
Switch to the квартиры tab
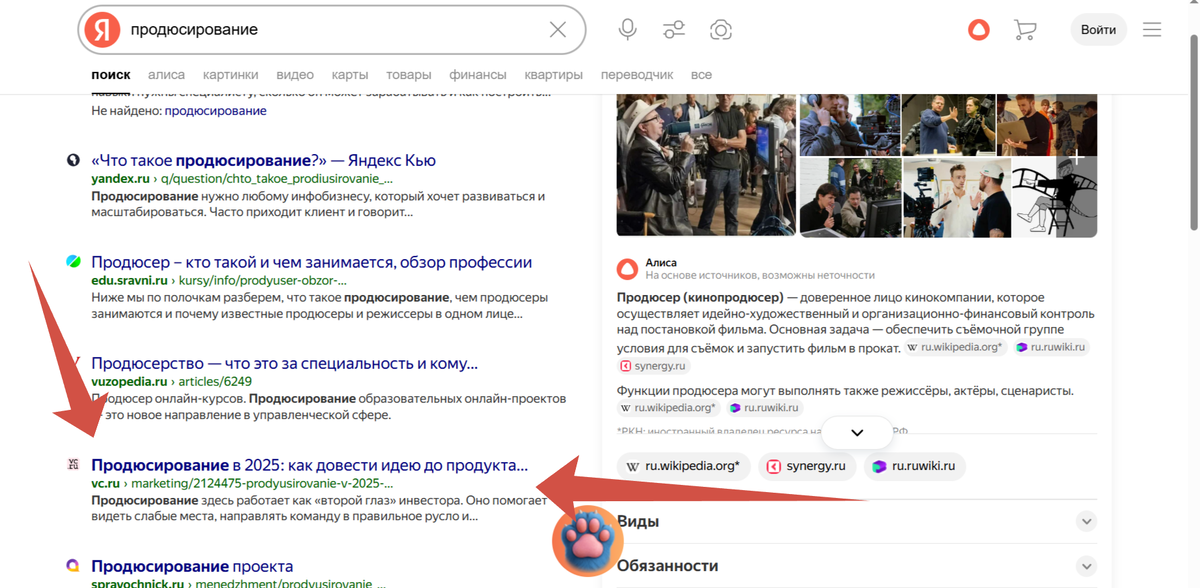point(553,75)
